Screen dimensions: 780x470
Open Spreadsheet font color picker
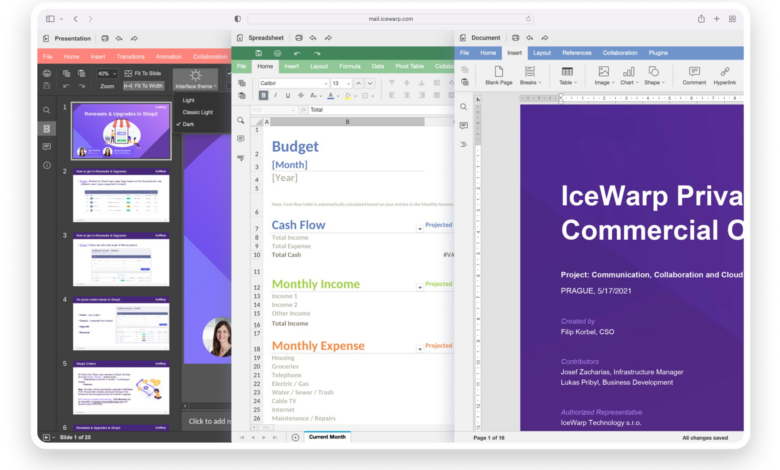tap(331, 95)
